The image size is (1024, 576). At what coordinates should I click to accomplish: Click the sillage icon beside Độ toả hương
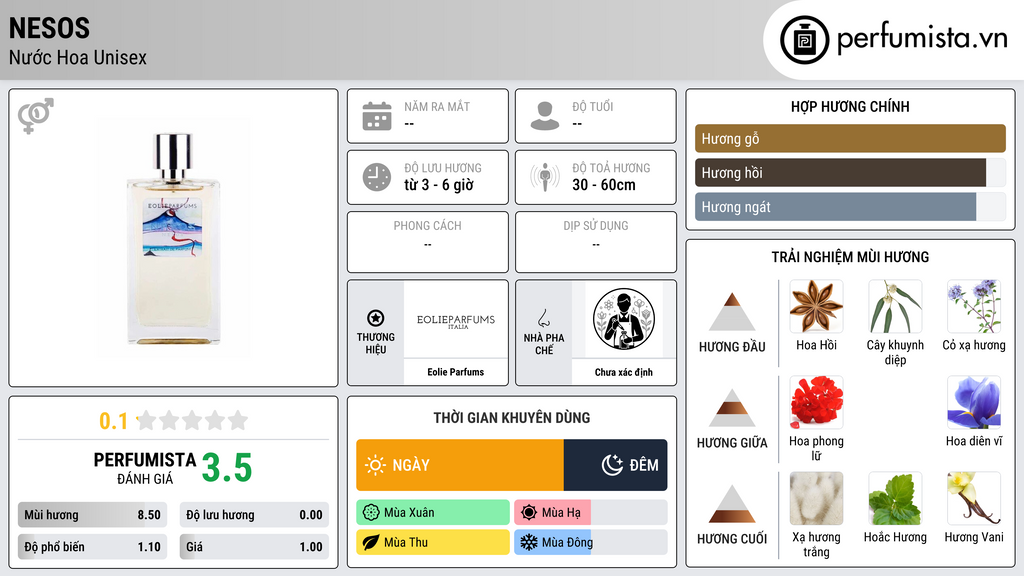tap(545, 177)
